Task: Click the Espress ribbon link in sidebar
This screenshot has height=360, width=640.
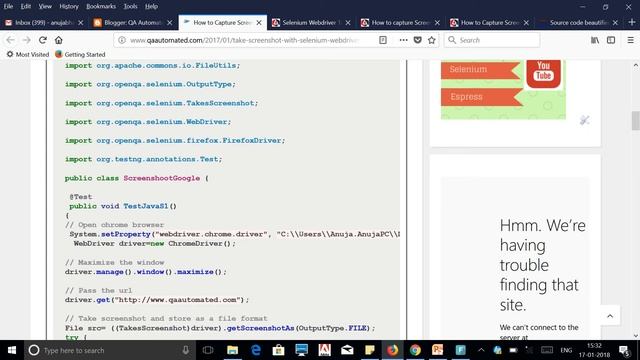Action: pos(482,97)
